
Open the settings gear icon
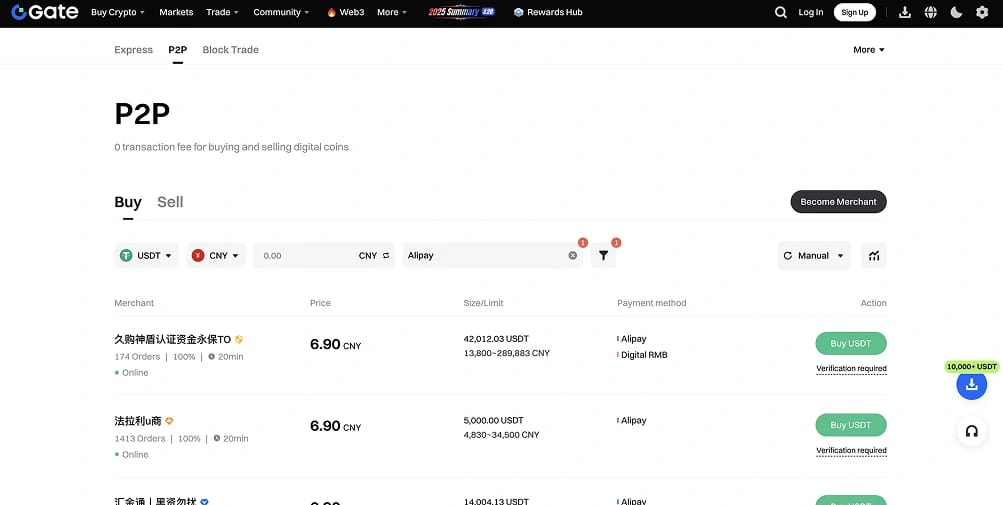coord(982,12)
